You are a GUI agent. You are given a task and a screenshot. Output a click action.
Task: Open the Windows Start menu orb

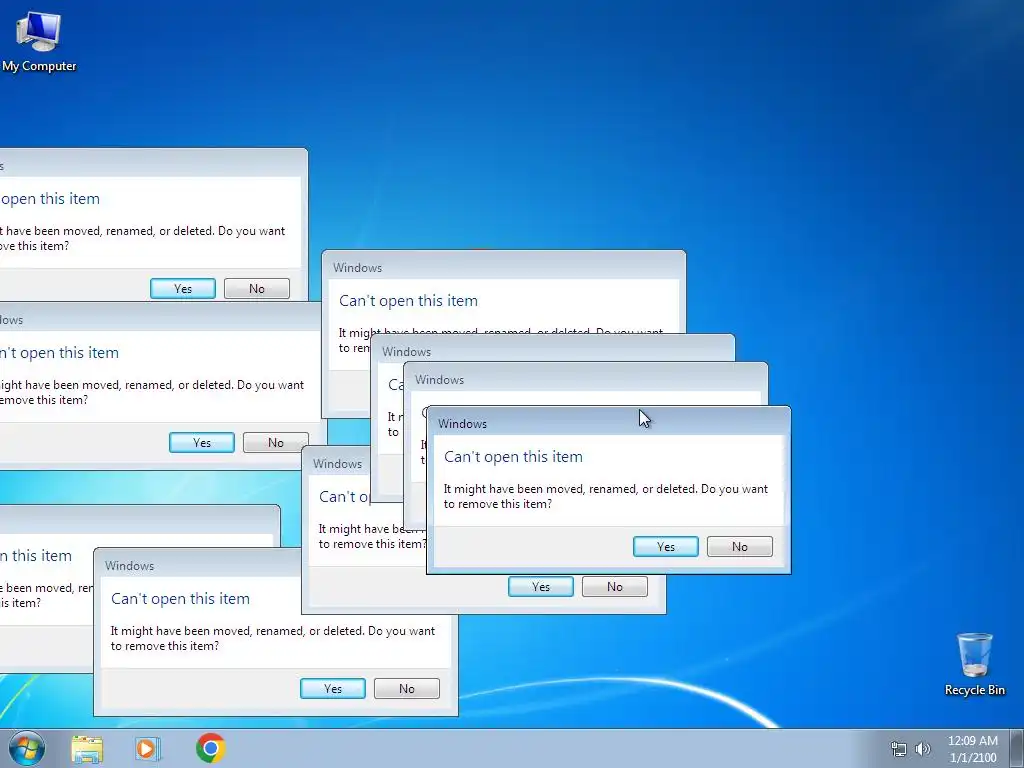pyautogui.click(x=26, y=748)
